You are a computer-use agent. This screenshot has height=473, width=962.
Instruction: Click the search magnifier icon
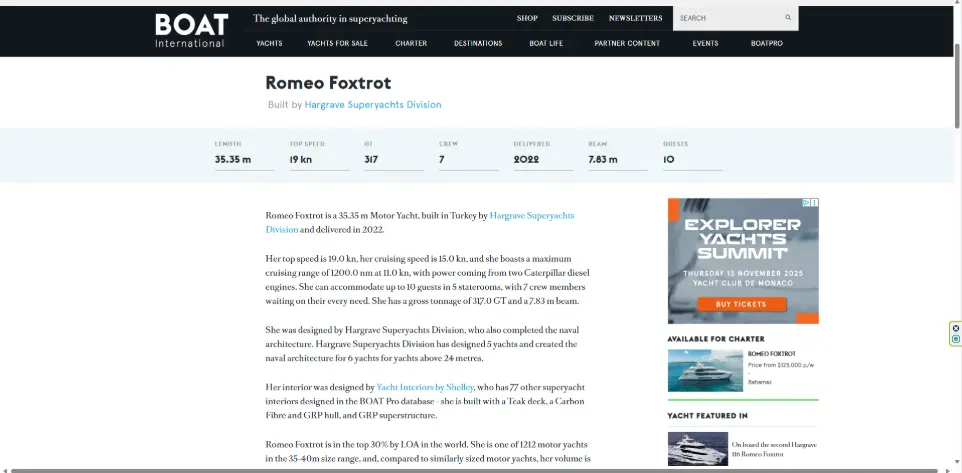click(788, 18)
